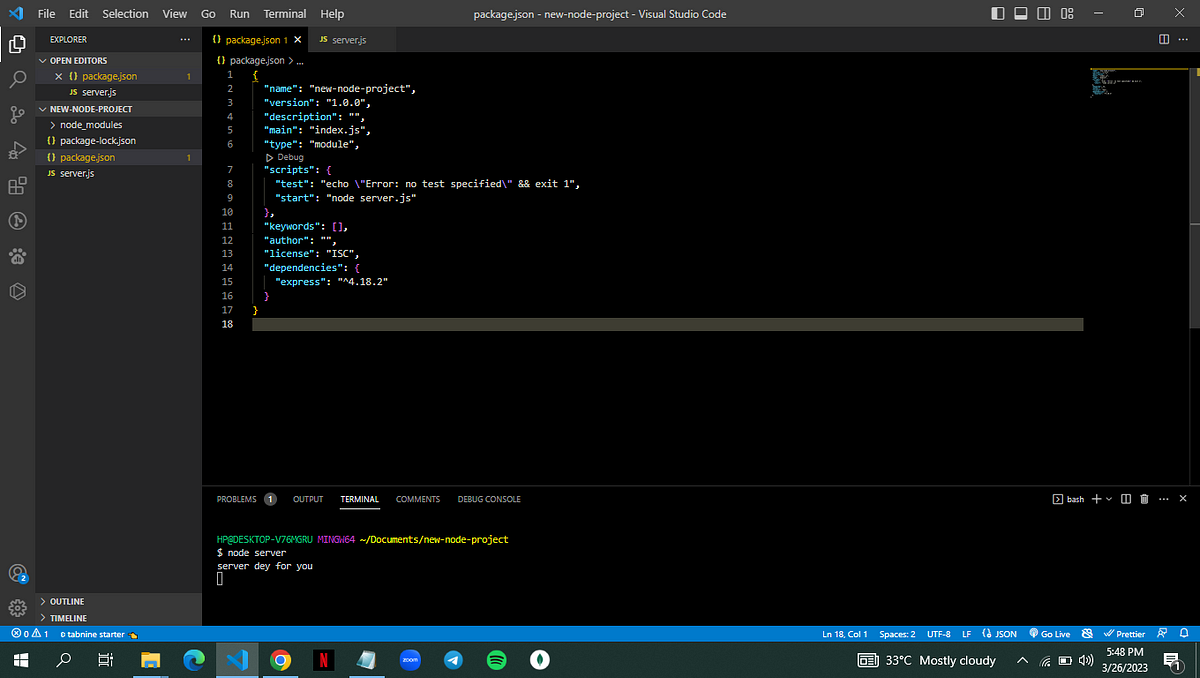Open the Selection menu
This screenshot has height=678, width=1200.
point(125,14)
